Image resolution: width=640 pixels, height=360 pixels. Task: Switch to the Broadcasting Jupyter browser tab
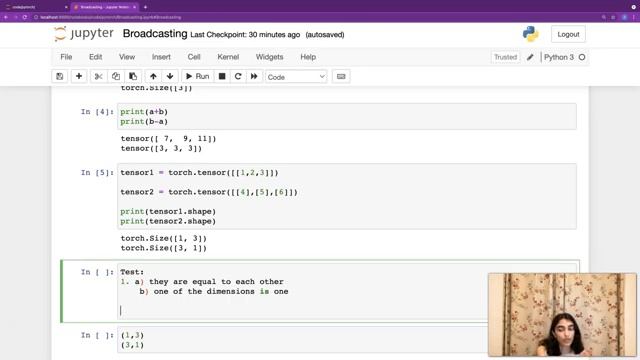104,7
